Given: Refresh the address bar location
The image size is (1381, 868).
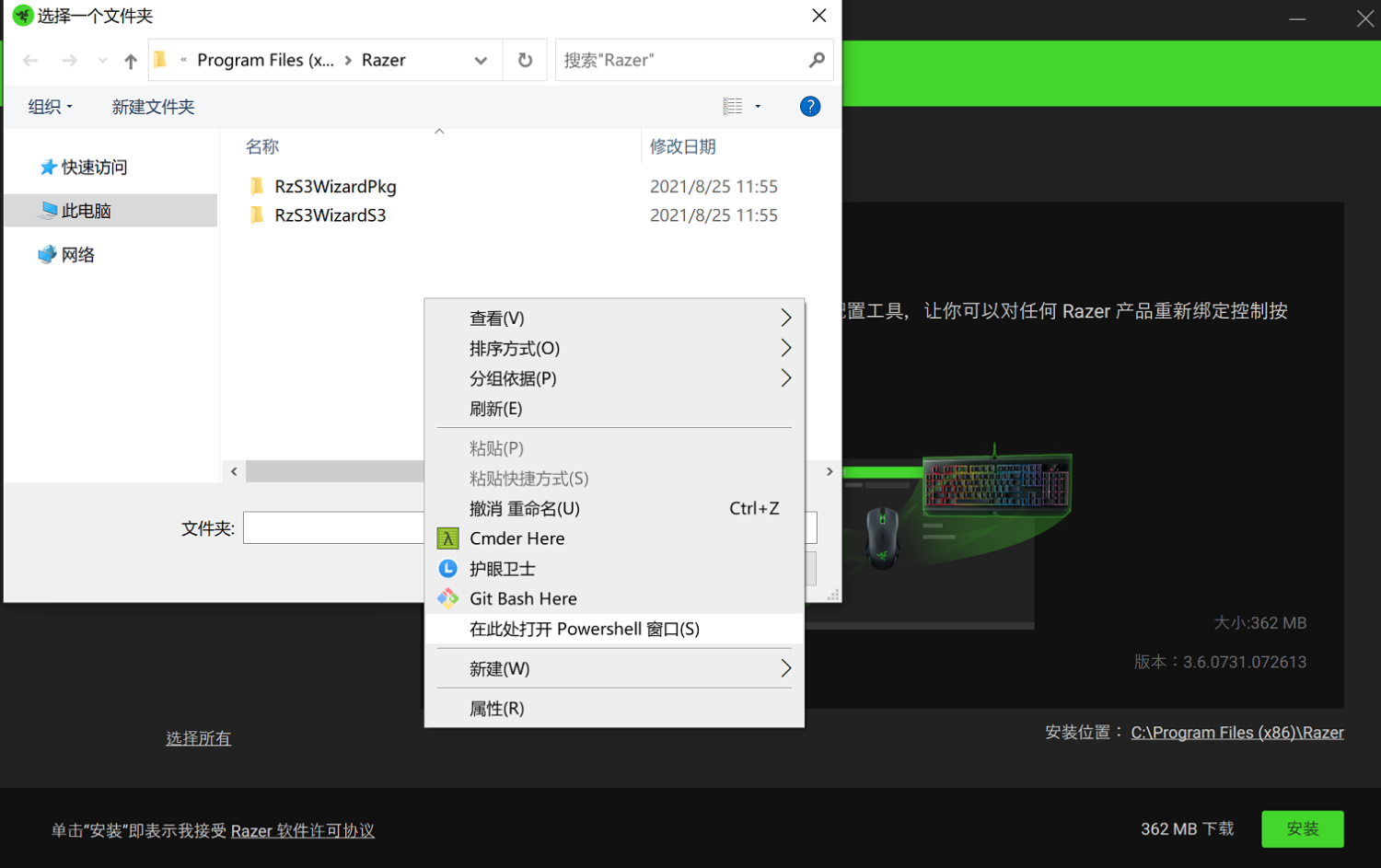Looking at the screenshot, I should [x=524, y=59].
